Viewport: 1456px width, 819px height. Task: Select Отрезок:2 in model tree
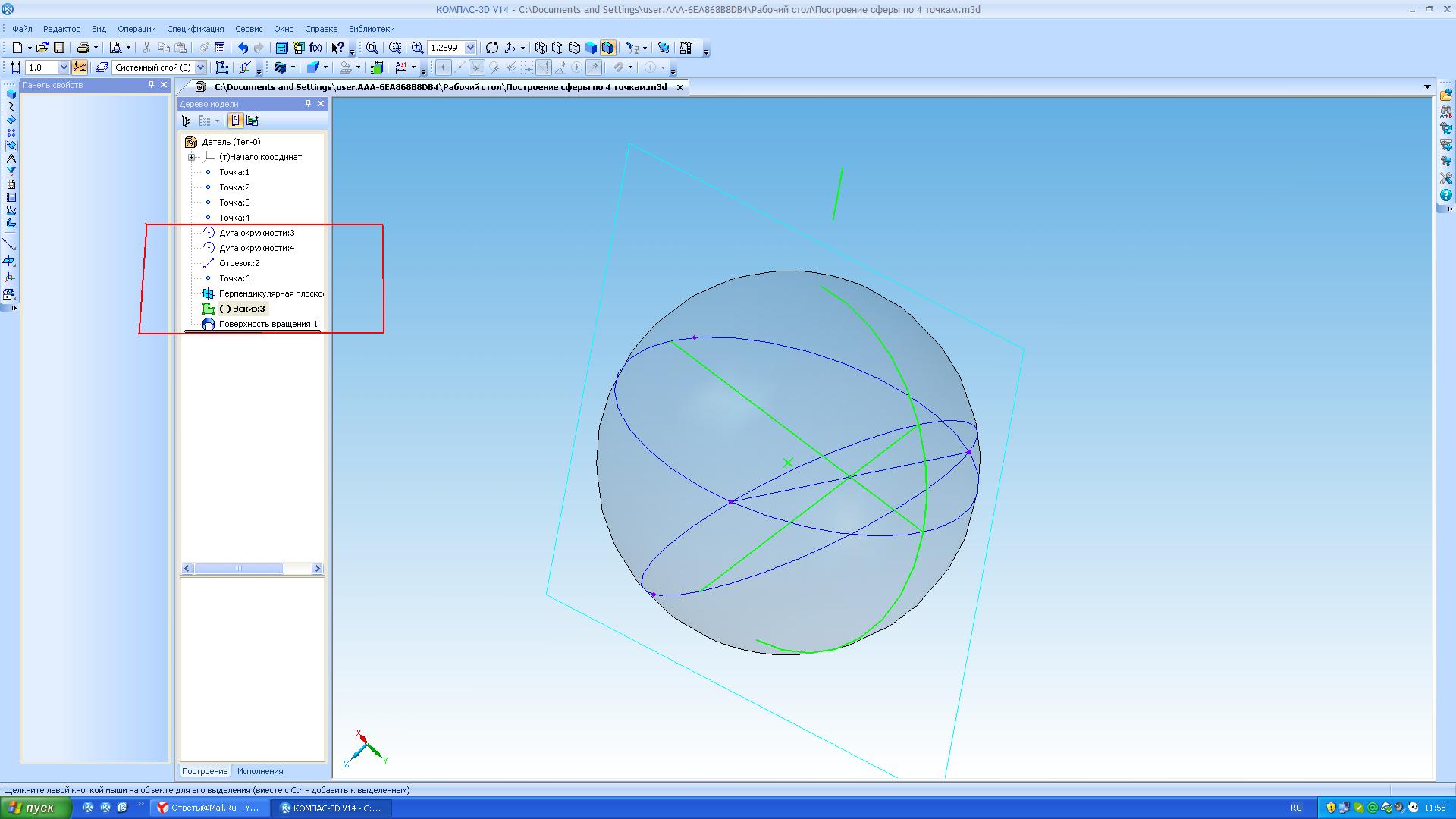tap(240, 263)
